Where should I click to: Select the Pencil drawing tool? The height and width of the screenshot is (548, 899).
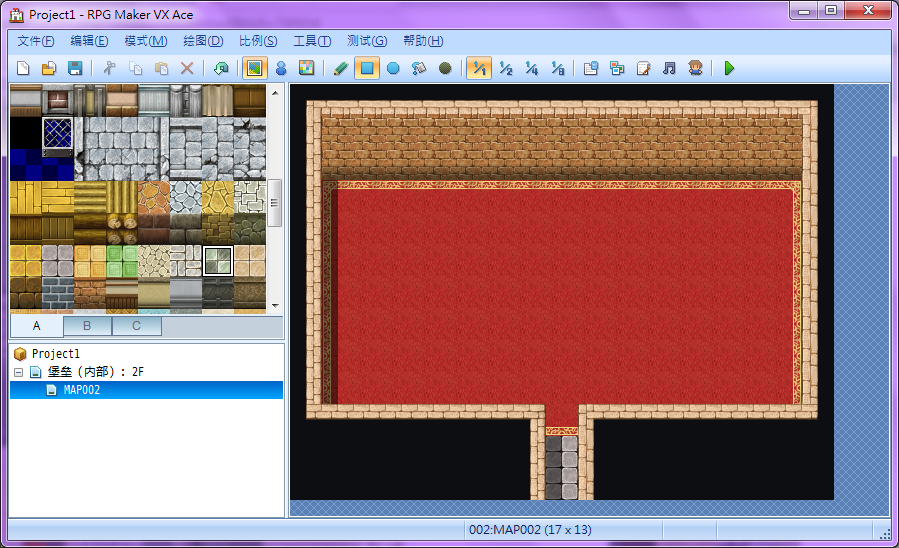tap(341, 68)
